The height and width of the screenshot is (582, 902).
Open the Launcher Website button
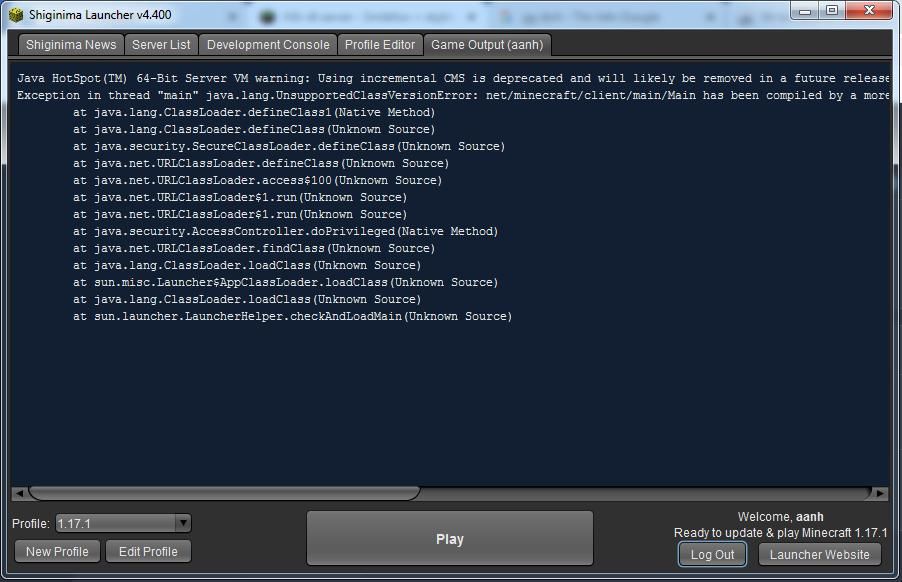[x=819, y=554]
